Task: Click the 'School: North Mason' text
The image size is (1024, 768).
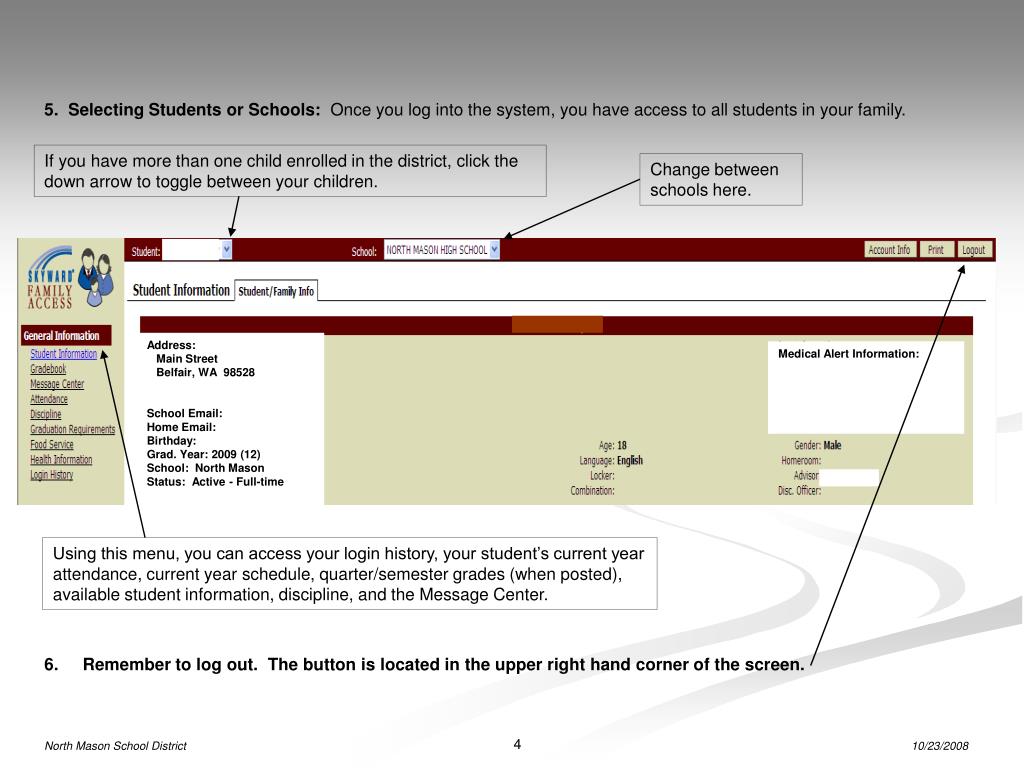Action: pos(205,468)
